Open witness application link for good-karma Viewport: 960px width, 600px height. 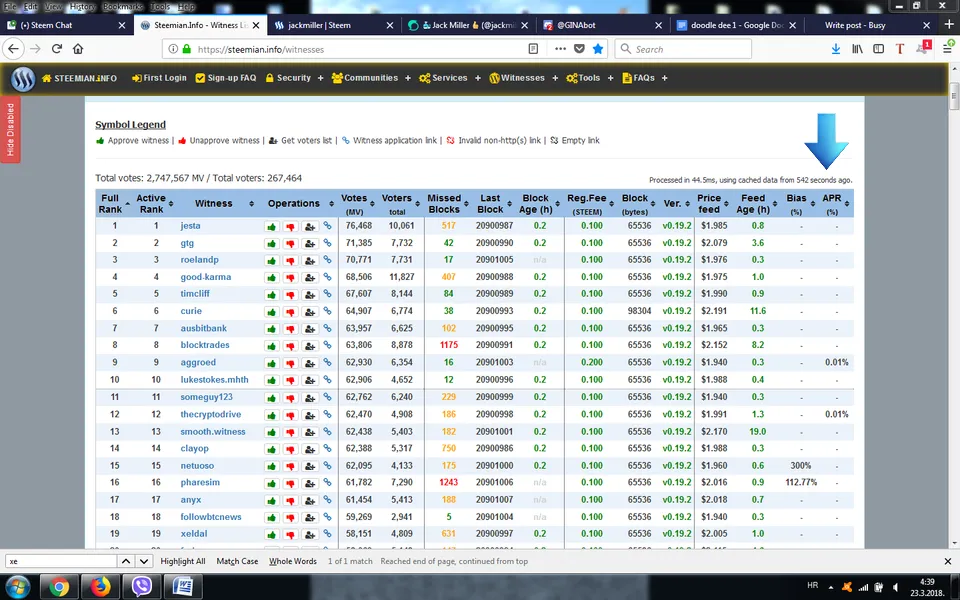327,278
